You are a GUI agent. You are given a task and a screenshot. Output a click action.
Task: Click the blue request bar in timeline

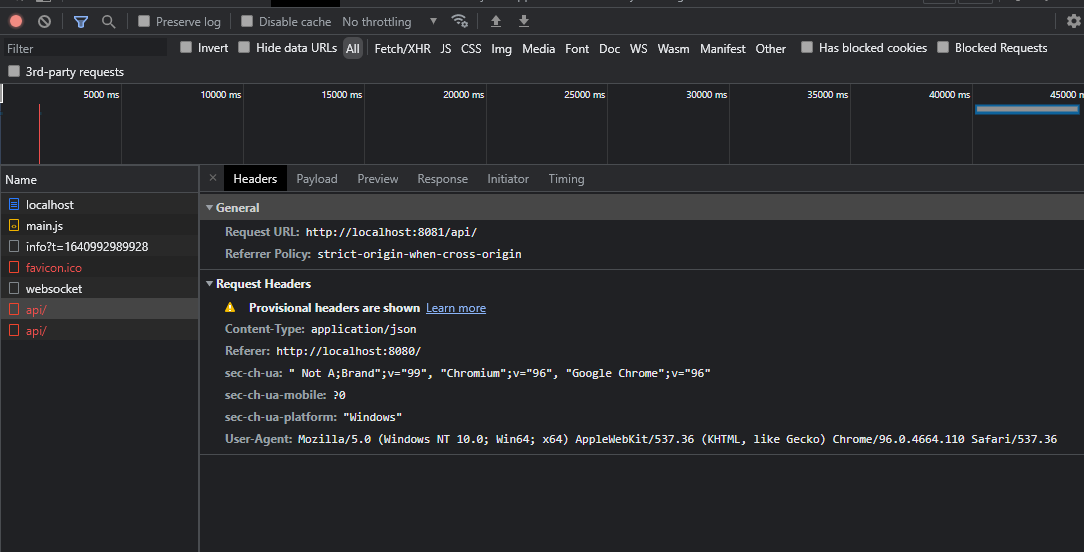tap(1027, 109)
